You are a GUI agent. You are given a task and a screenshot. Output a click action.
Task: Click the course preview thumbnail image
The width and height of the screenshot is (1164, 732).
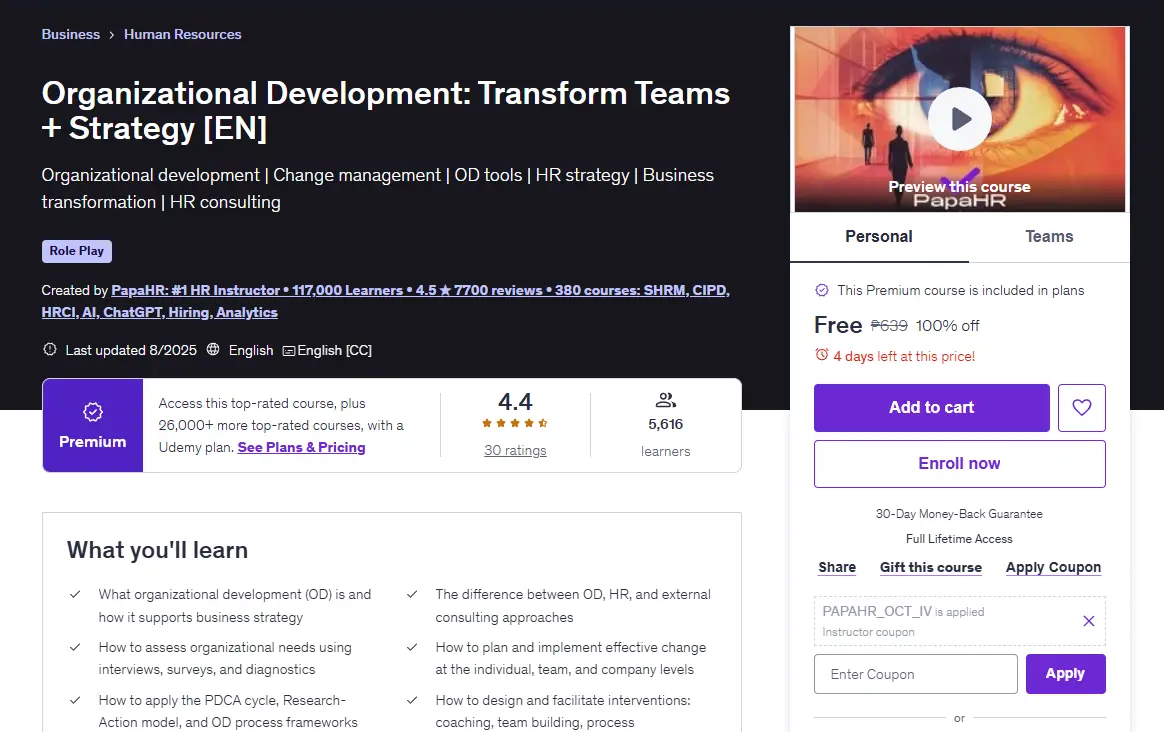(x=959, y=120)
